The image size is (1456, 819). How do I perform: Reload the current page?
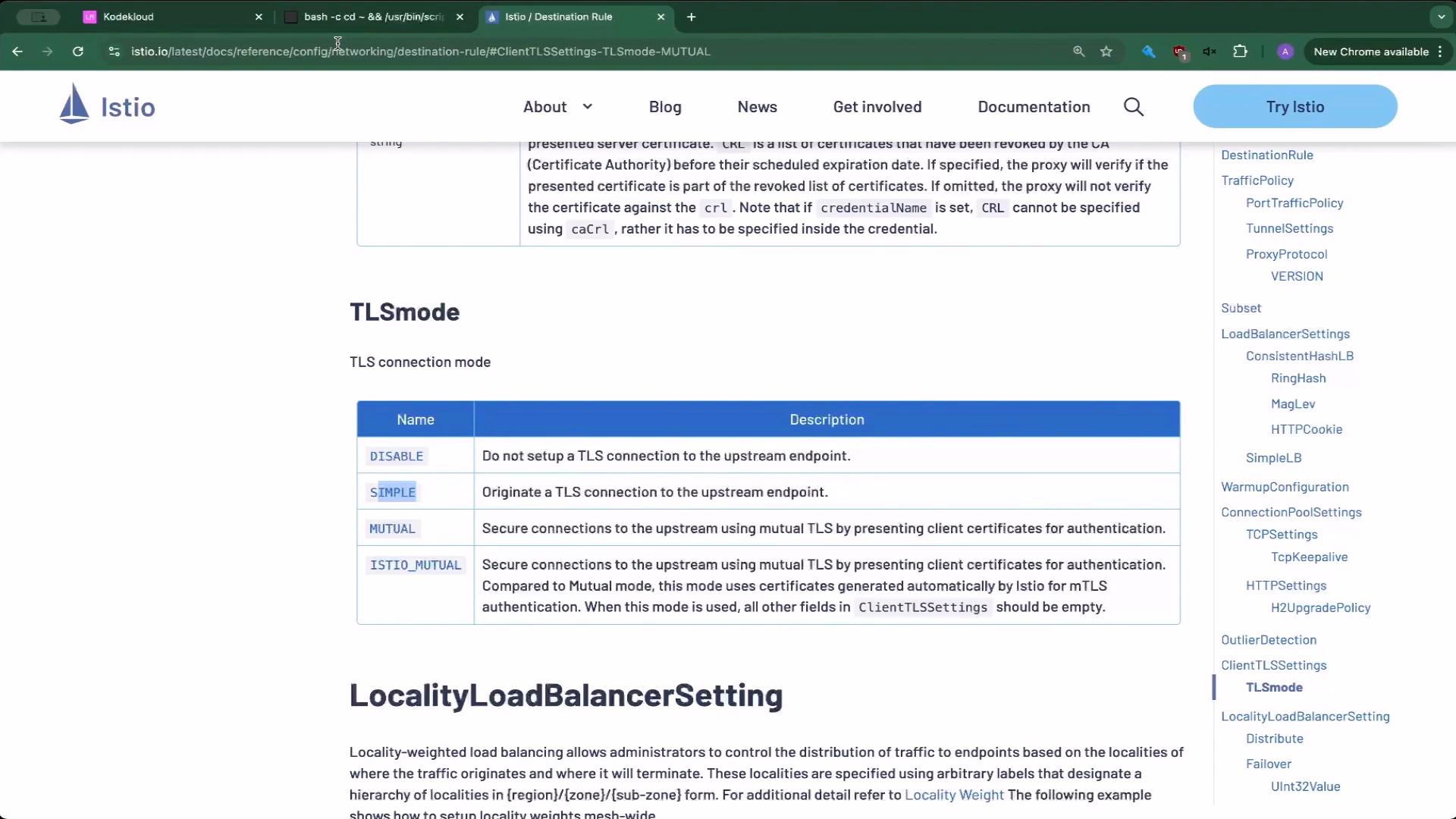tap(78, 52)
